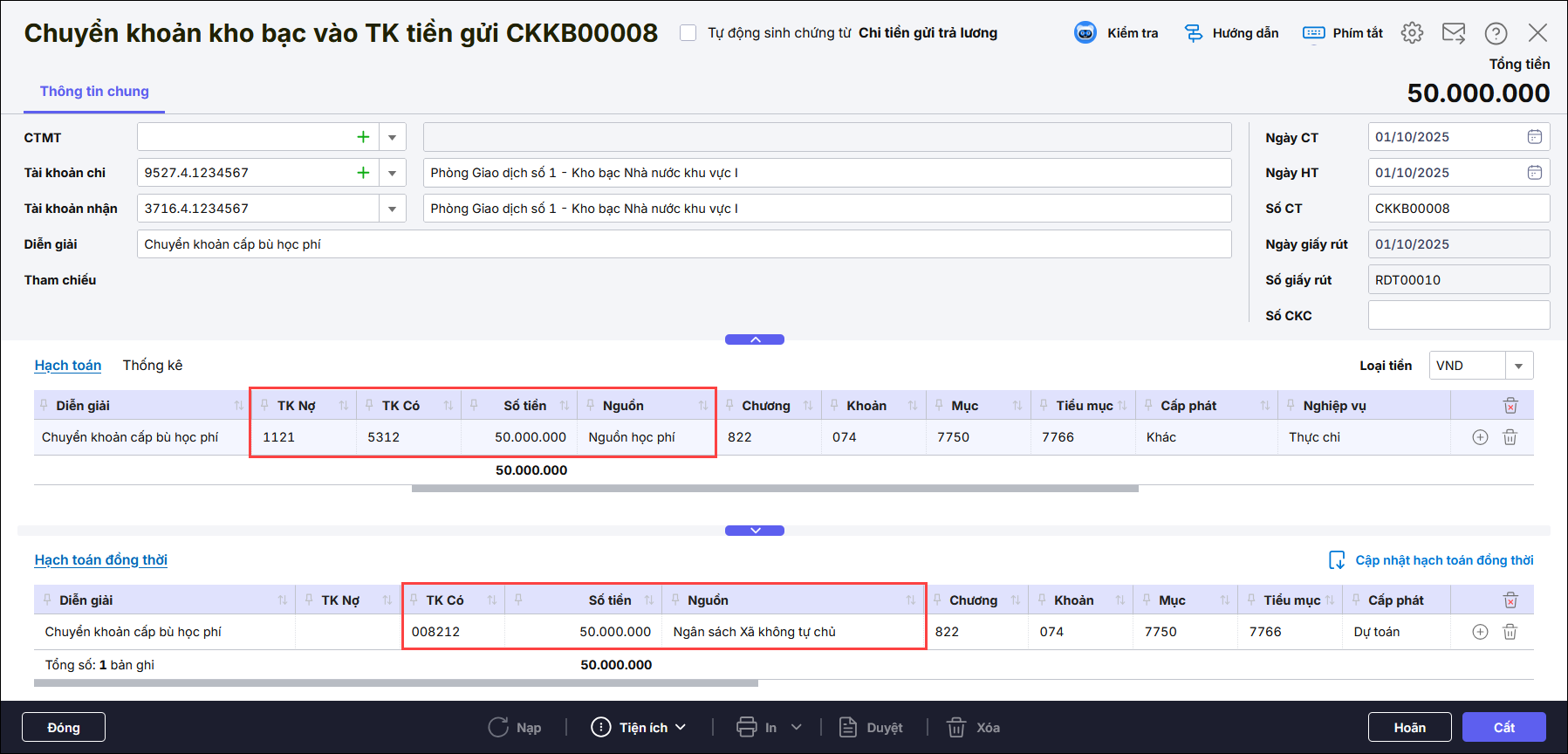This screenshot has width=1568, height=754.
Task: Pin the Nghiệp vụ column
Action: point(1291,405)
